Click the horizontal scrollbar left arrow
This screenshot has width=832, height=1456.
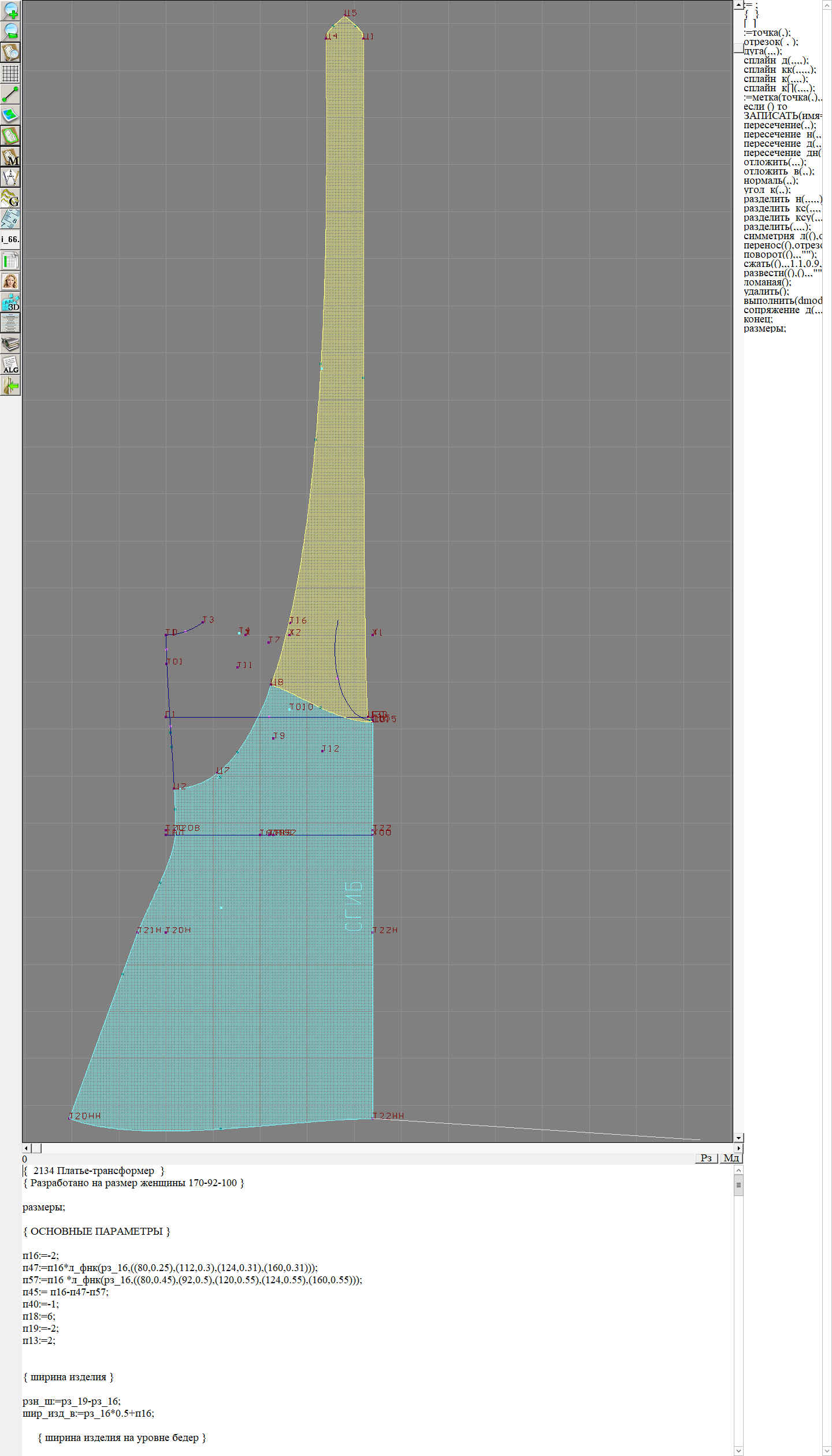pos(26,1148)
